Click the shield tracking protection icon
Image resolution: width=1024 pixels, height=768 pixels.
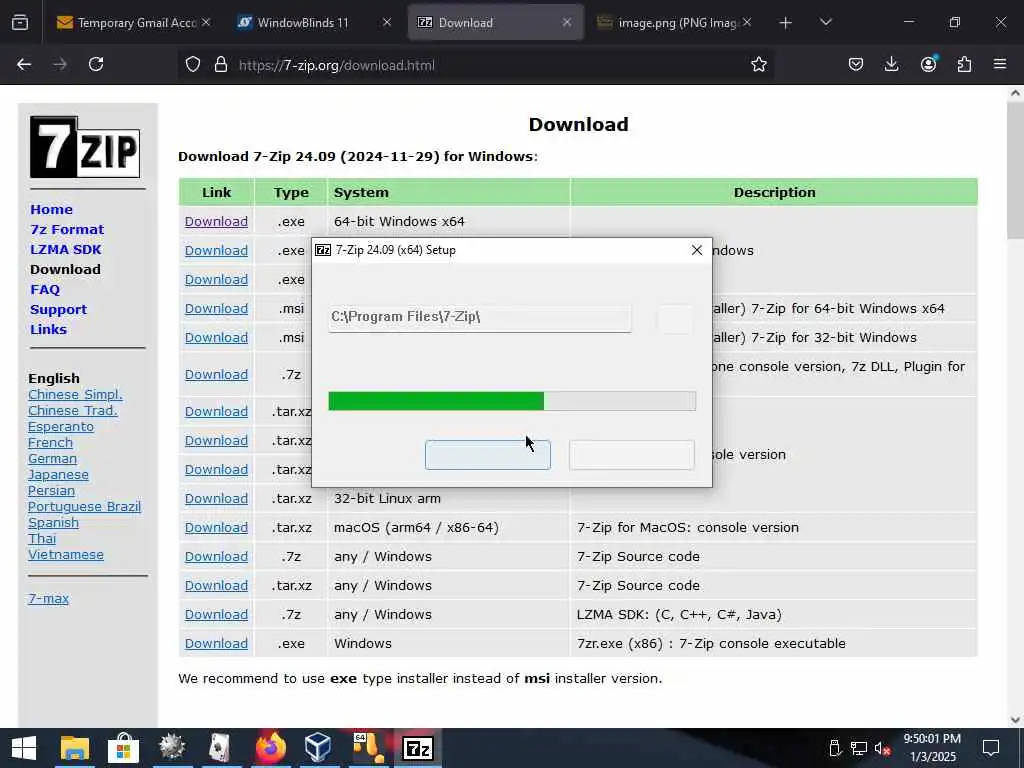[193, 65]
